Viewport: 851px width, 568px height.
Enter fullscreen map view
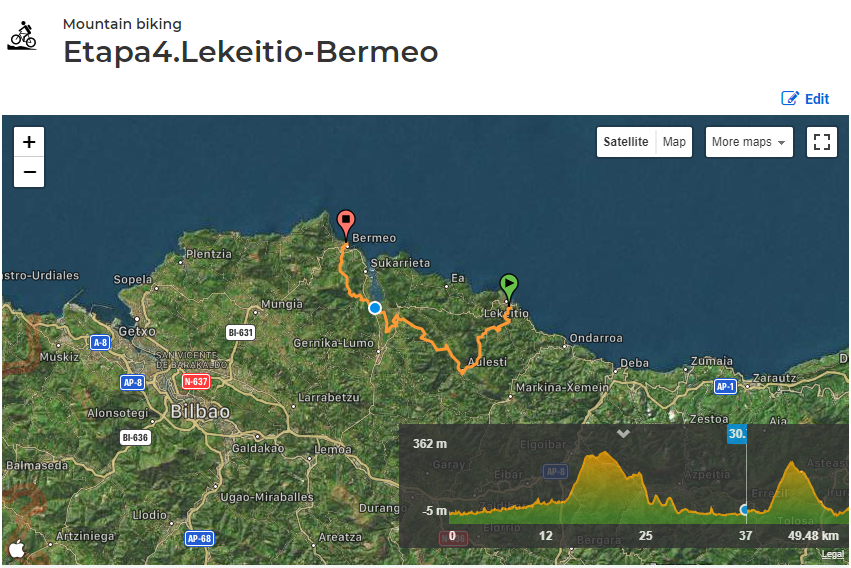[822, 142]
